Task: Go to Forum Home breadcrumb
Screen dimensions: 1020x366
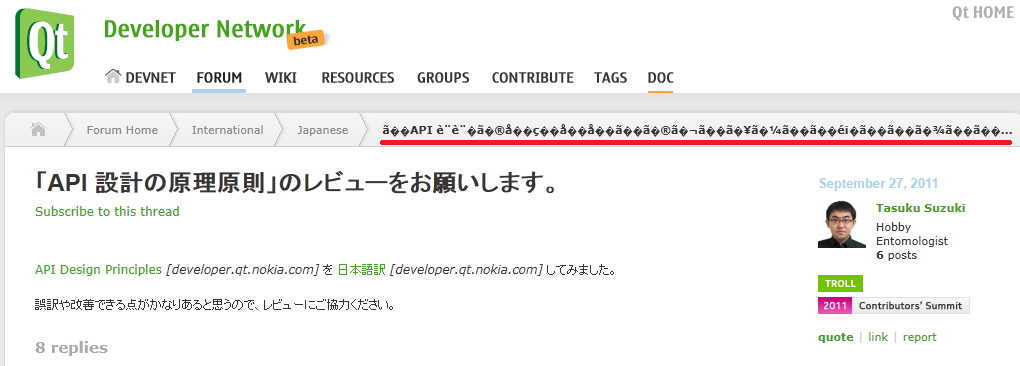Action: pos(122,130)
